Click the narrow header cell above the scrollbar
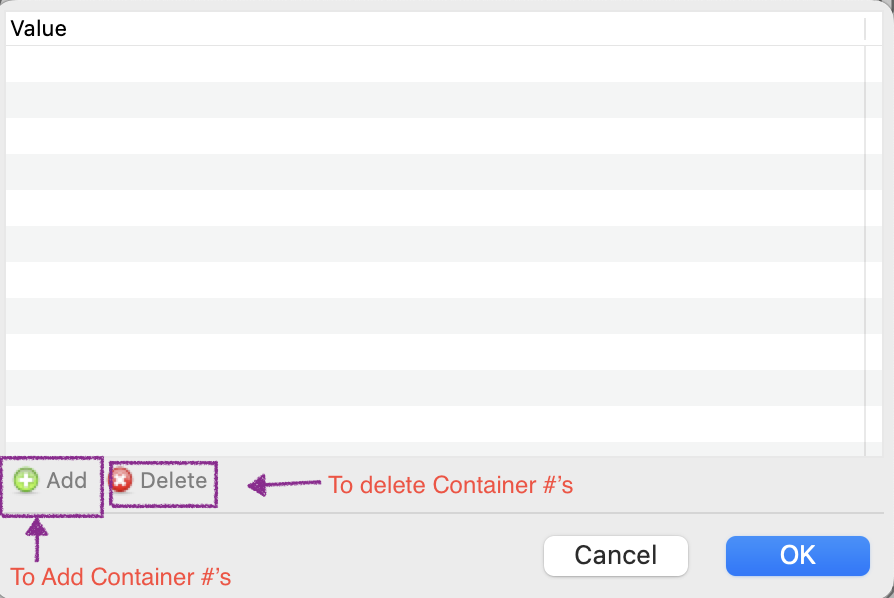 tap(873, 29)
